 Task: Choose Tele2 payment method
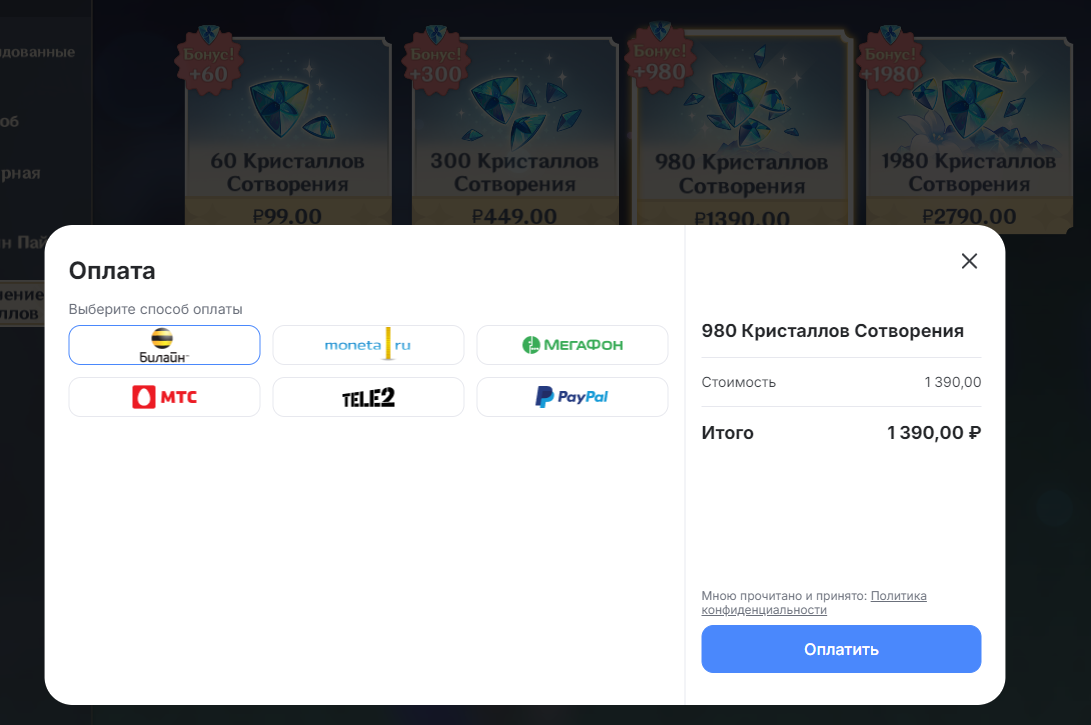pyautogui.click(x=368, y=397)
